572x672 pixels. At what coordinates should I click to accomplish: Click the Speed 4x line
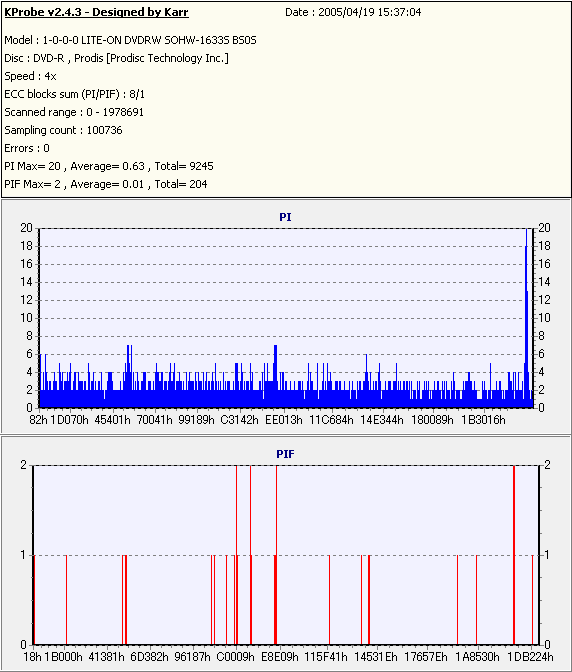click(x=30, y=76)
